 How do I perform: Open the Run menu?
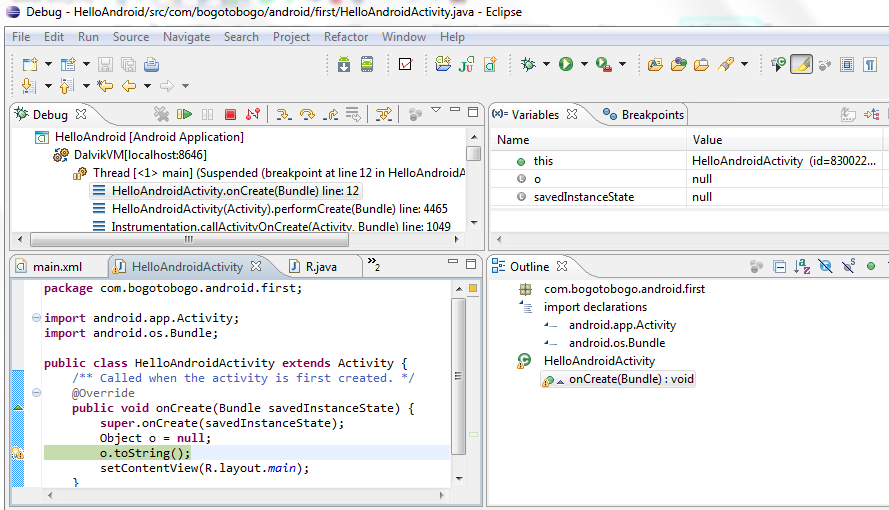[88, 37]
